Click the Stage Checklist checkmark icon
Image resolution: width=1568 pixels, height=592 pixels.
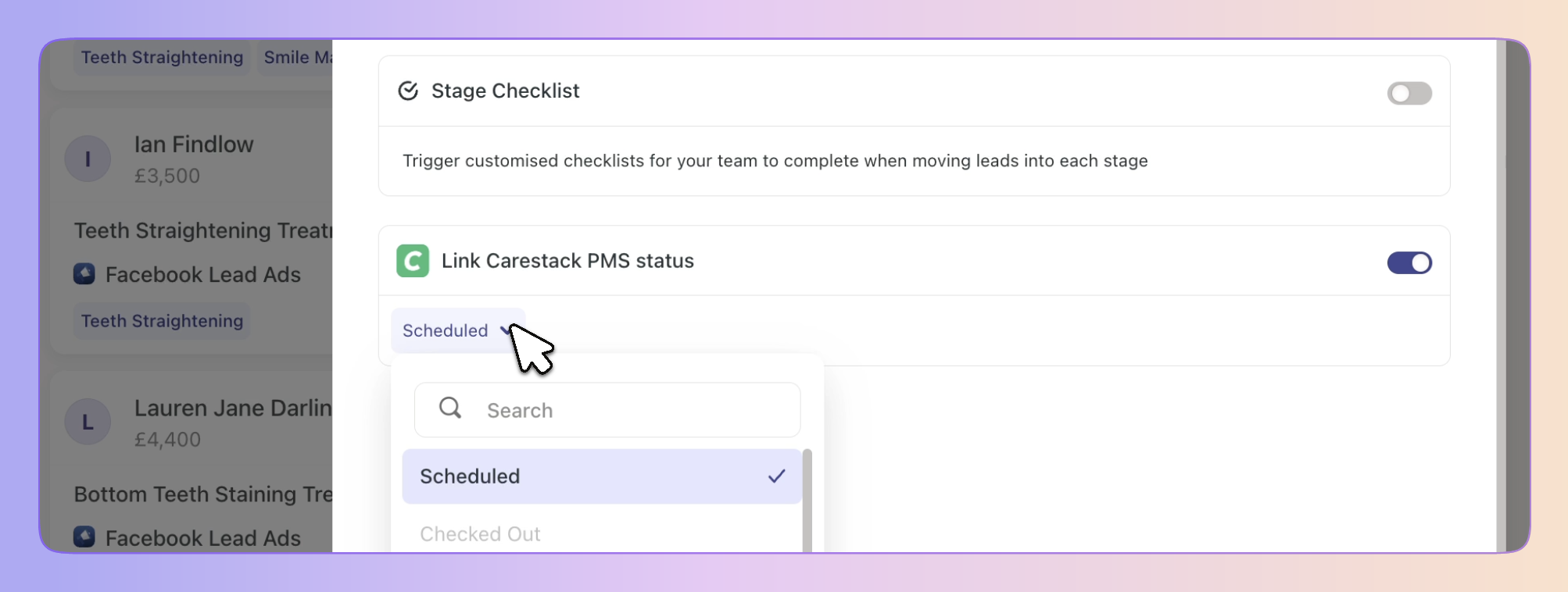(x=408, y=91)
